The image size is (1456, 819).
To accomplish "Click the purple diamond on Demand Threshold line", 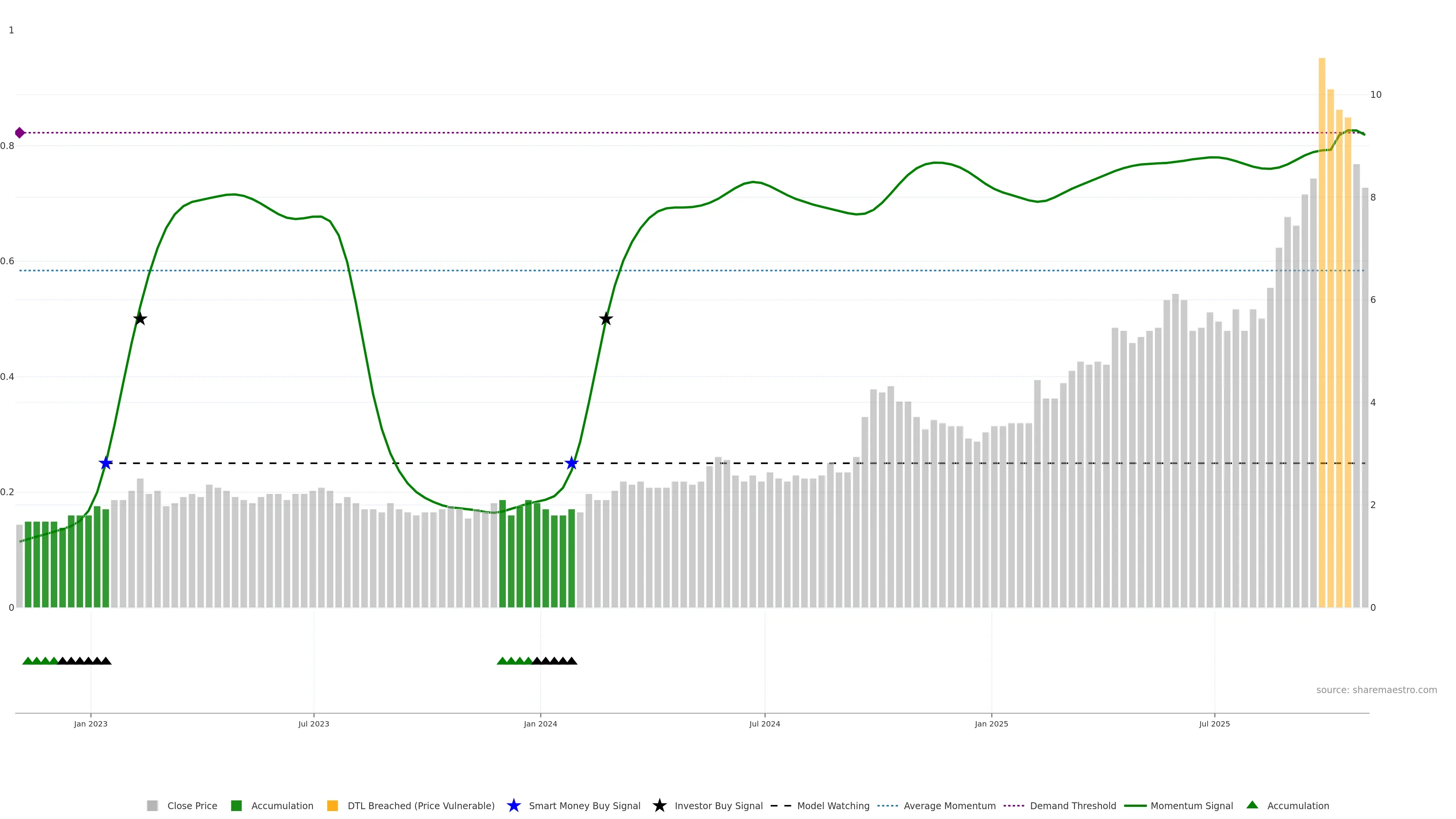I will [x=20, y=133].
